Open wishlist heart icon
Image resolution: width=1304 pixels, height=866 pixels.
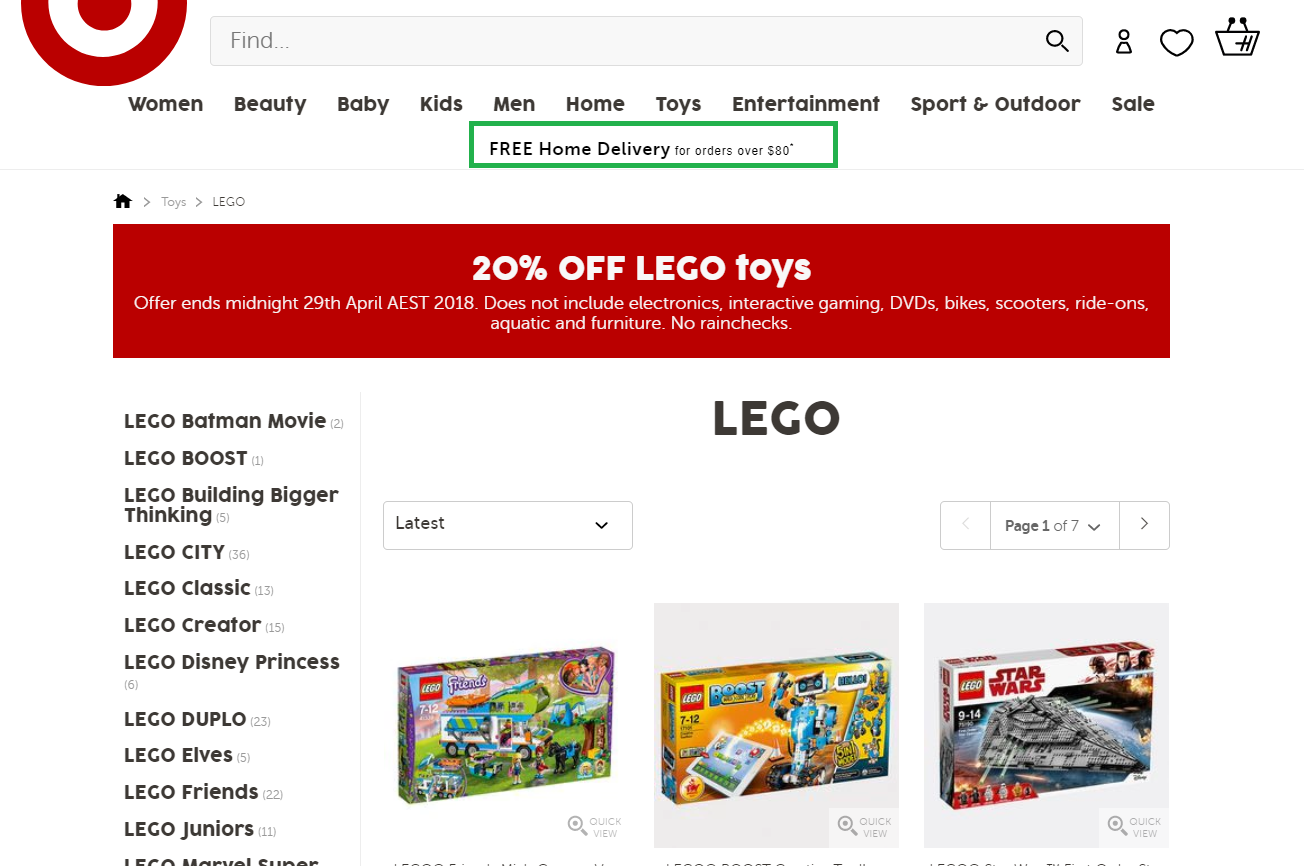[x=1177, y=43]
